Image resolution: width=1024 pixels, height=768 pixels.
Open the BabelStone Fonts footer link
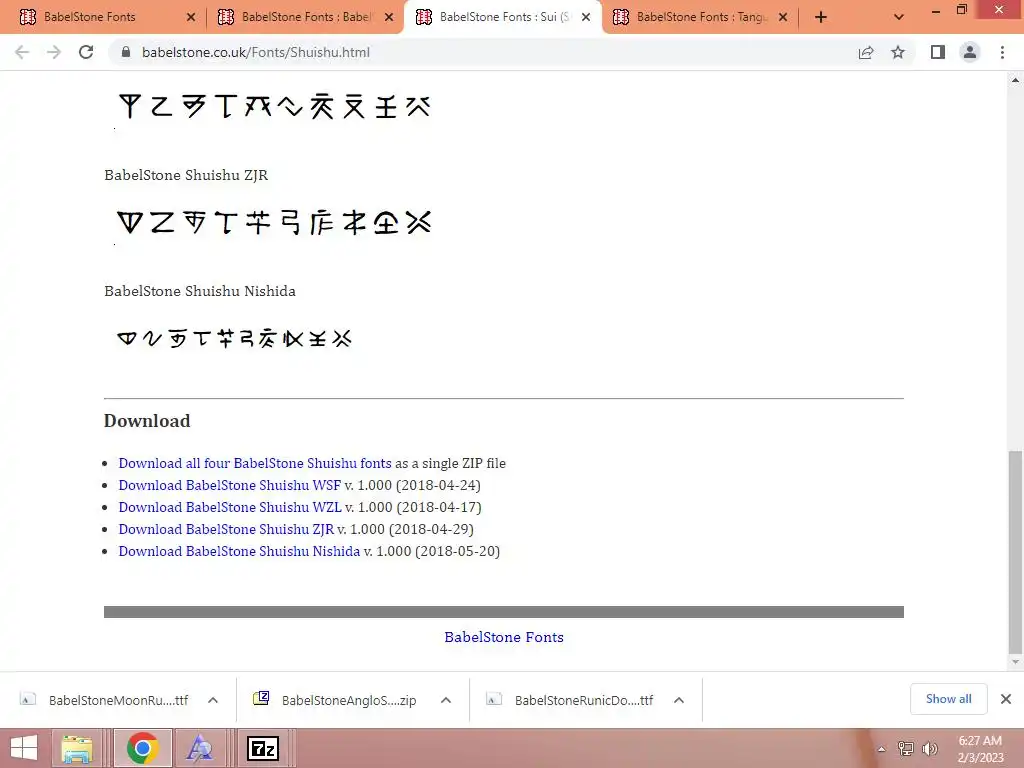coord(504,637)
